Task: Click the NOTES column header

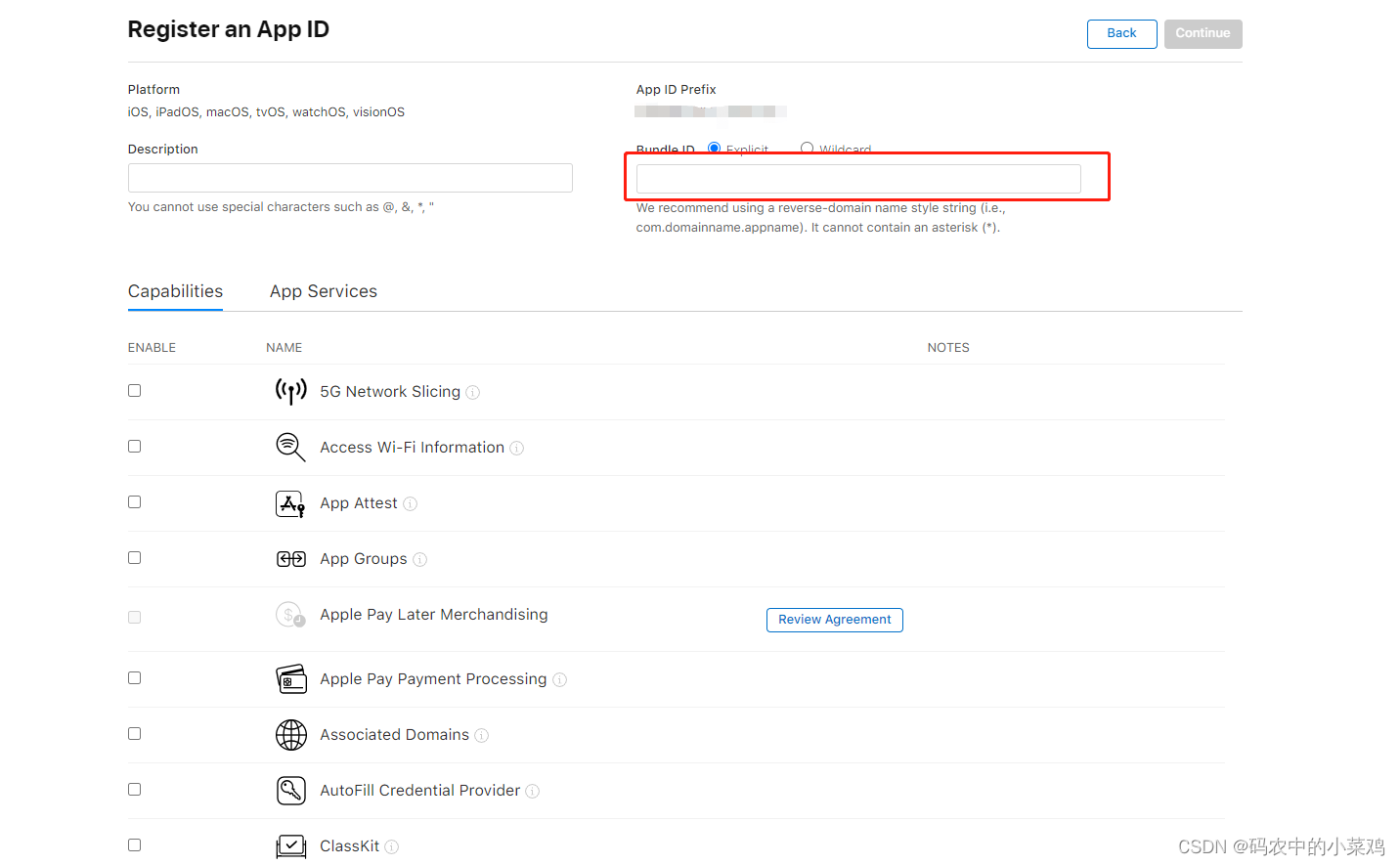Action: pos(948,348)
